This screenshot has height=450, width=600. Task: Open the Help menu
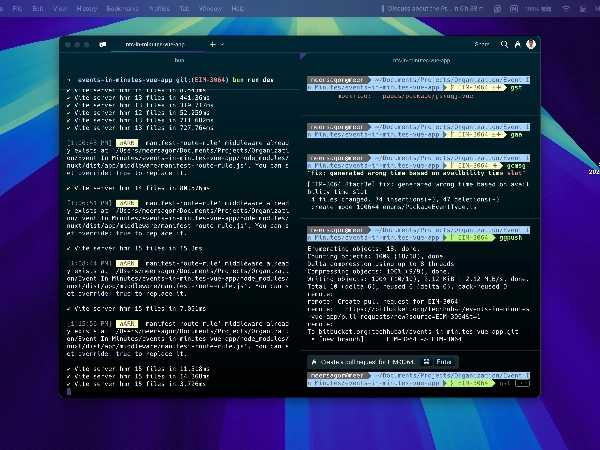tap(238, 8)
